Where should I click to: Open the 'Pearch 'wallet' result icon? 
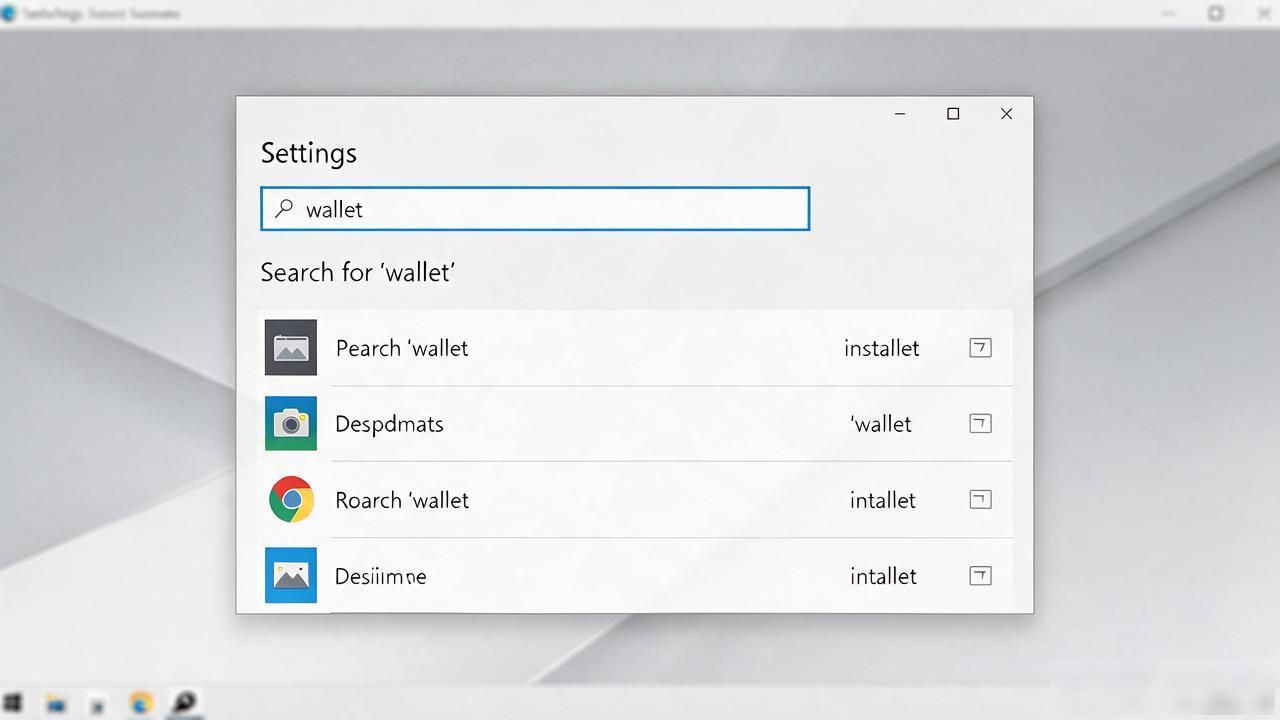291,348
